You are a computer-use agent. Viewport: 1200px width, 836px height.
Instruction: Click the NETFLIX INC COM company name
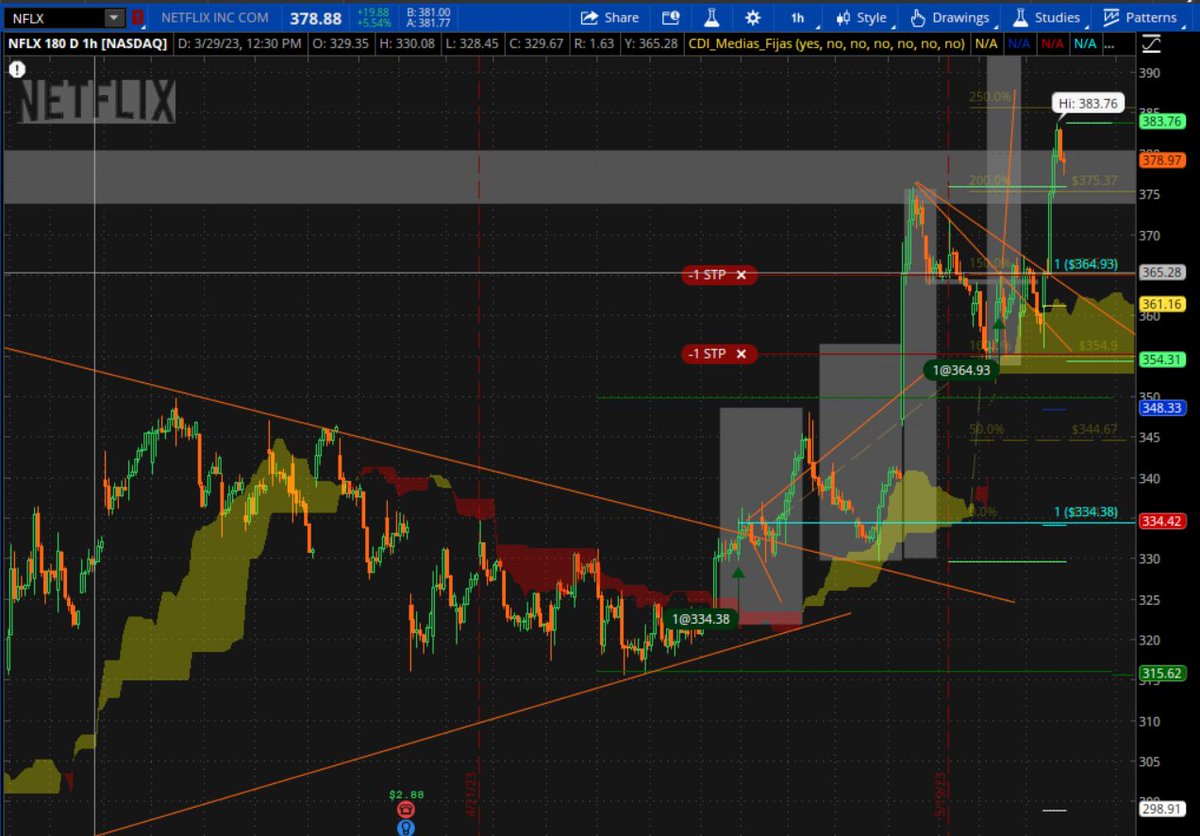click(215, 18)
